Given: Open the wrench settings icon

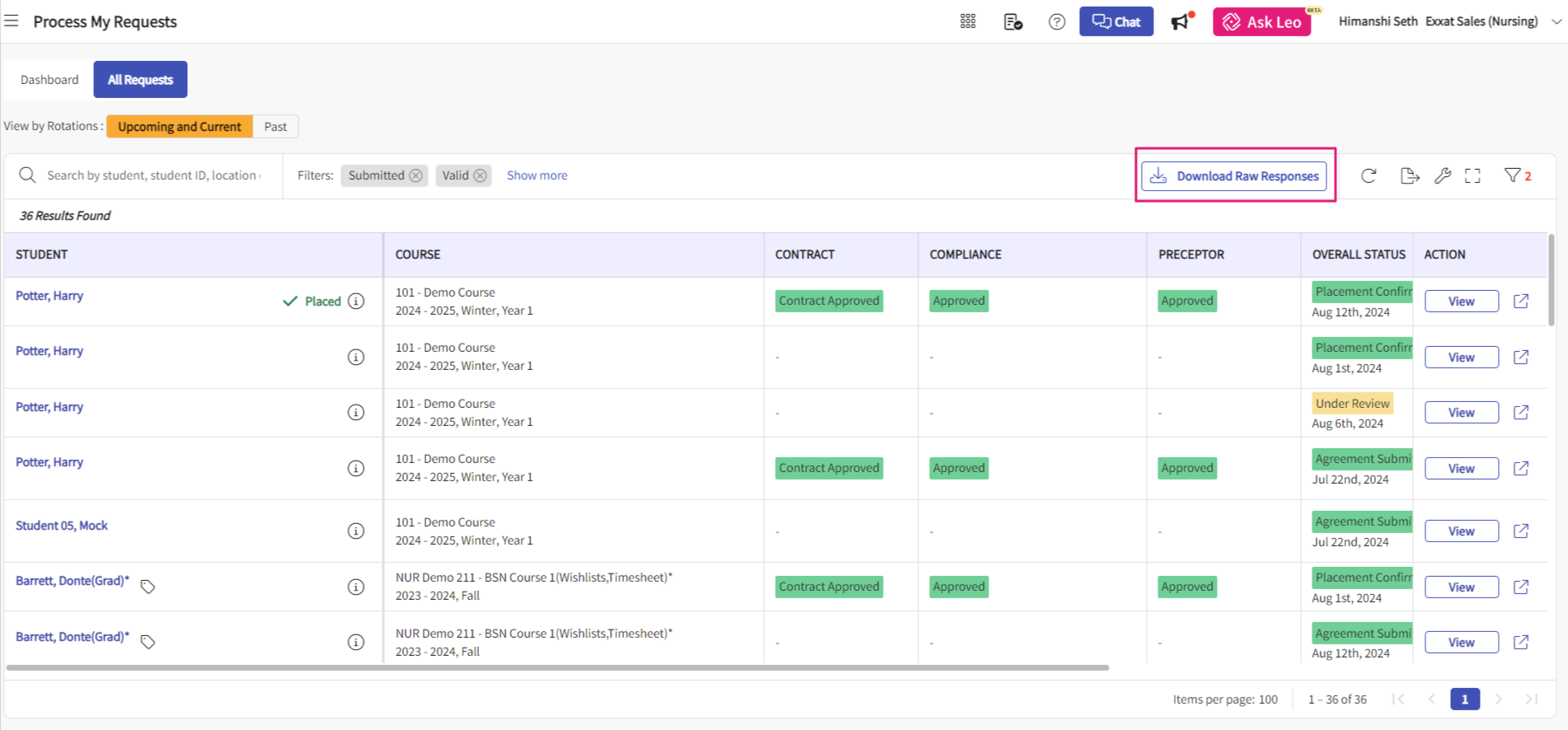Looking at the screenshot, I should [x=1442, y=175].
